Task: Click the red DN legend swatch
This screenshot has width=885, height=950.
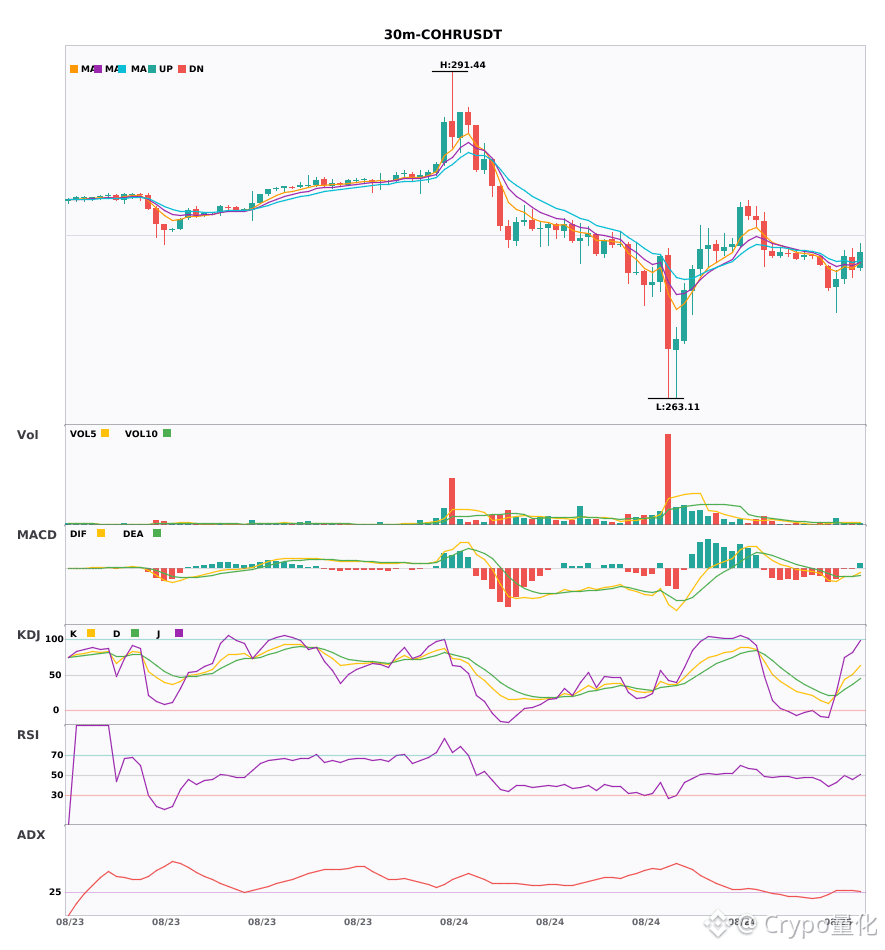Action: coord(182,69)
